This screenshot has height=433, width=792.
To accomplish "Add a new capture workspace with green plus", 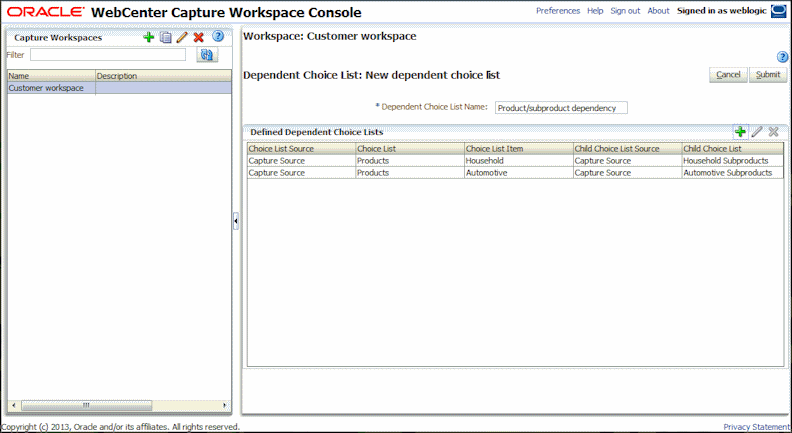I will [148, 37].
